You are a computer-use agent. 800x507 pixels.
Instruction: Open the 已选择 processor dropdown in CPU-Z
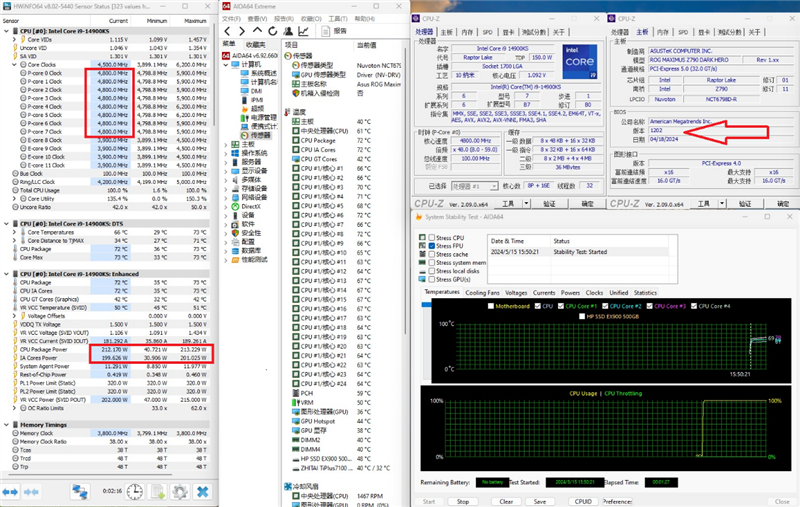(474, 186)
